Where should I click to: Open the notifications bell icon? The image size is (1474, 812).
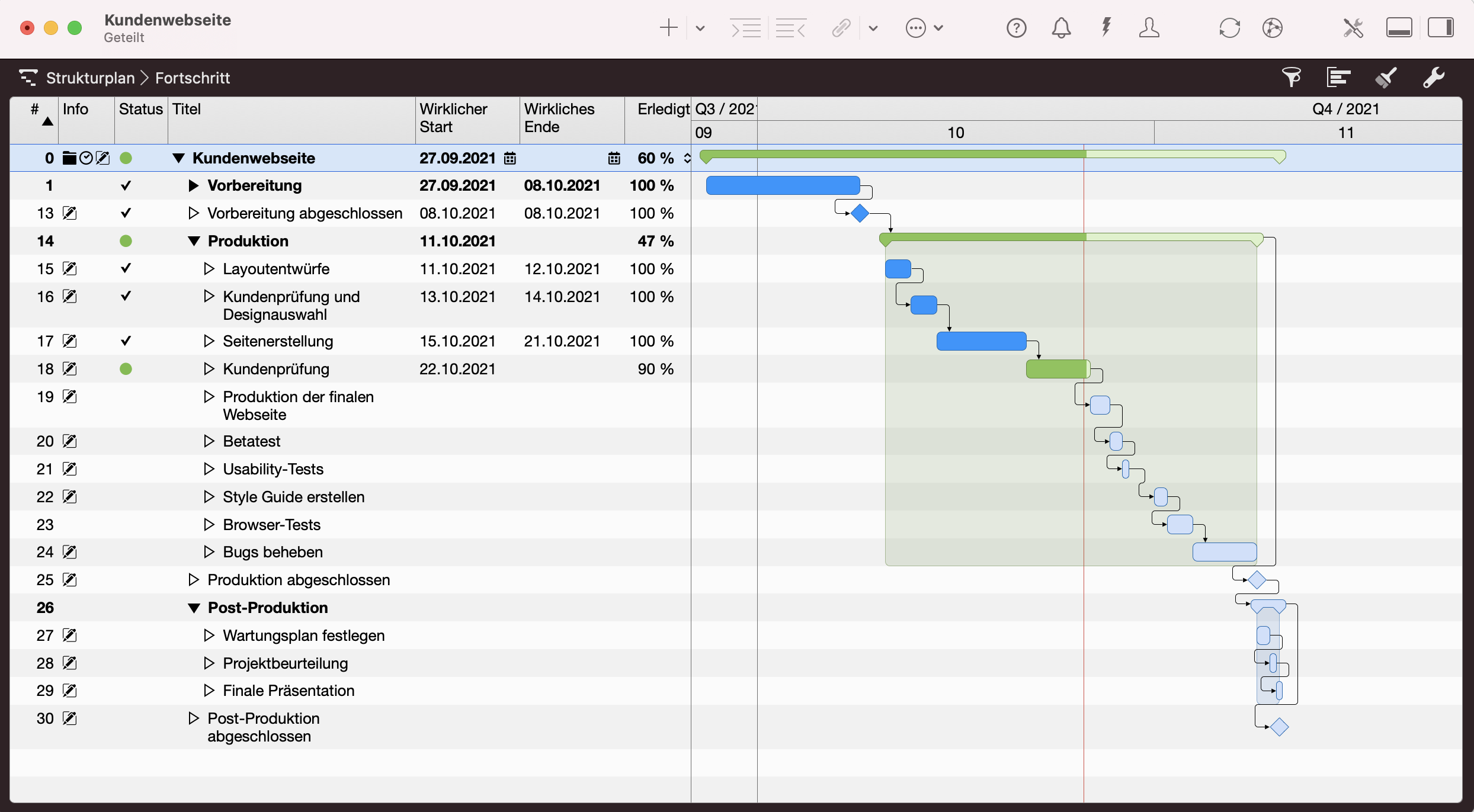pyautogui.click(x=1061, y=28)
